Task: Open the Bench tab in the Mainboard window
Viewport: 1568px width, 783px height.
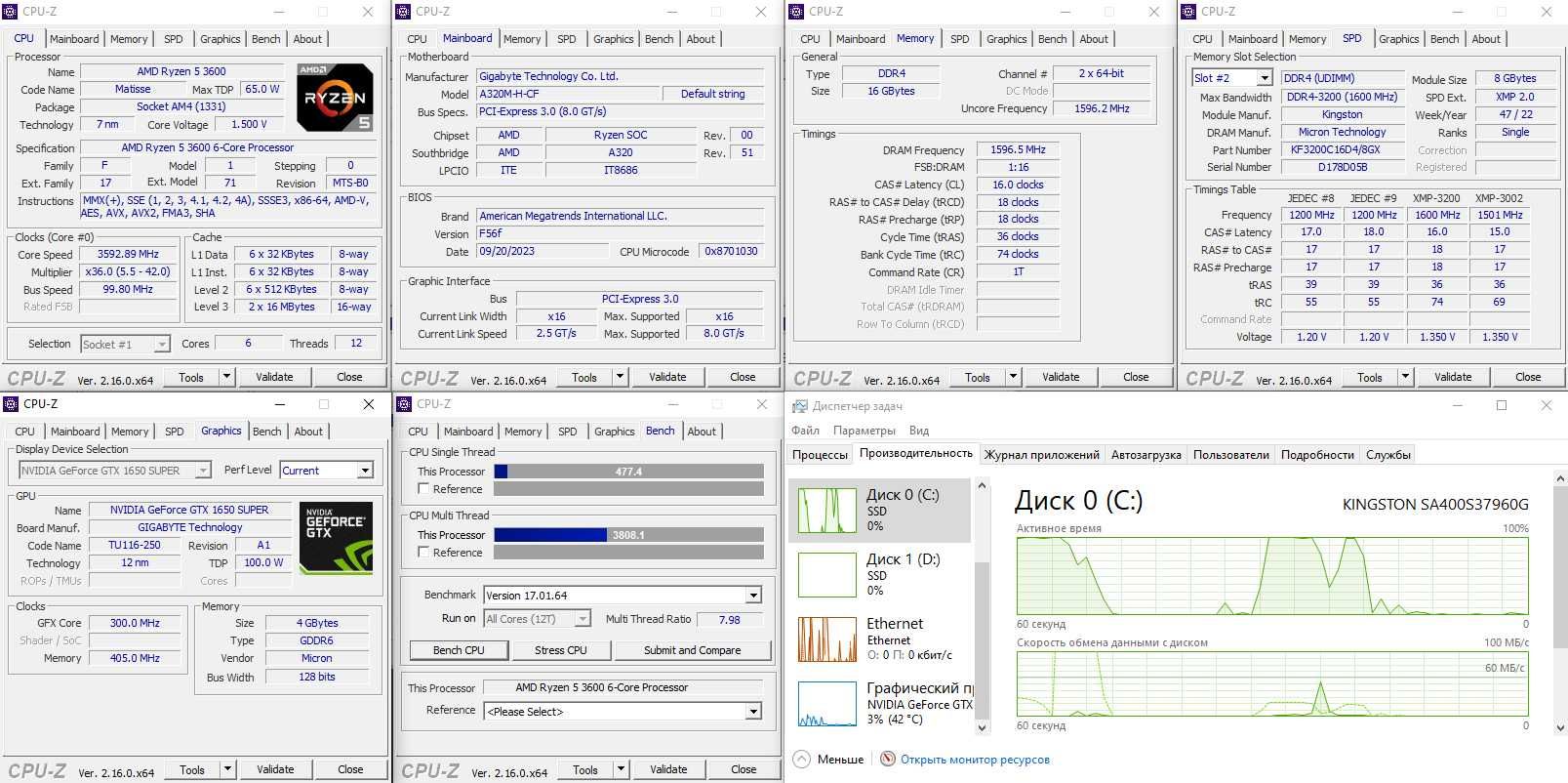Action: tap(660, 39)
